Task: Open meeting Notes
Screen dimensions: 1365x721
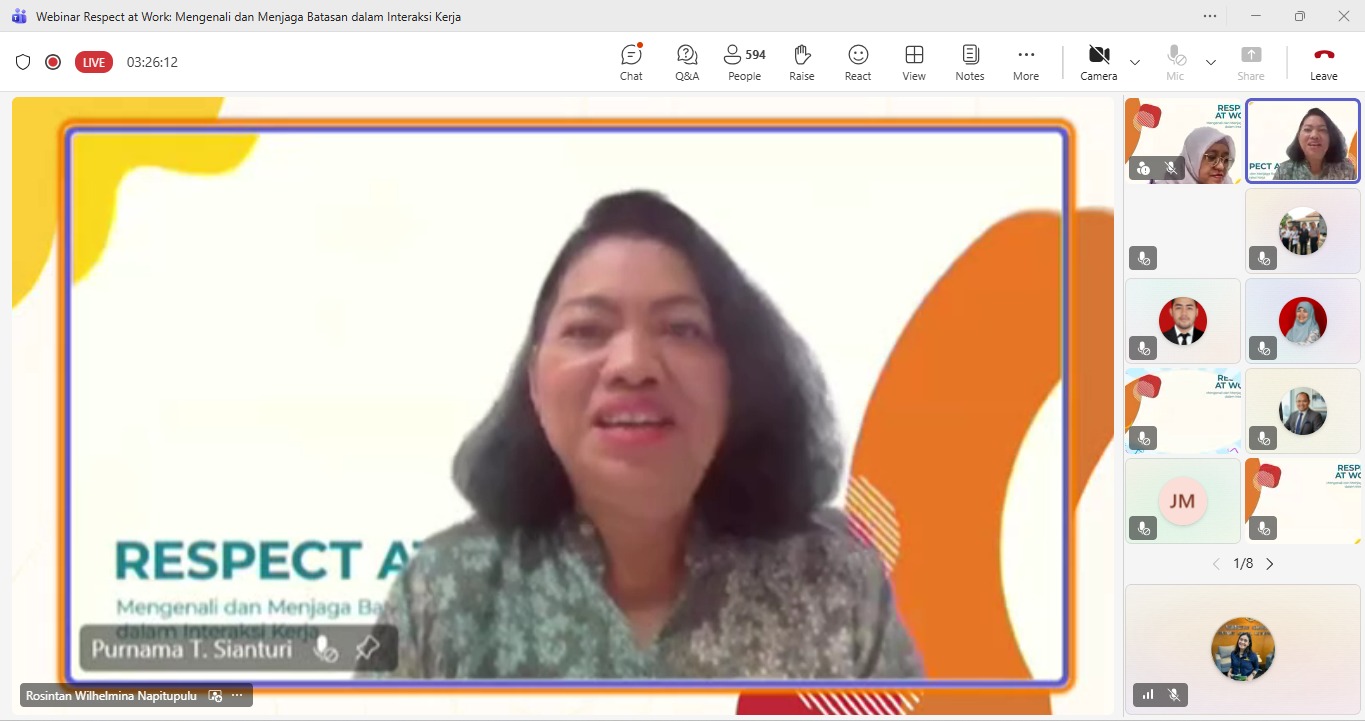Action: pyautogui.click(x=969, y=62)
